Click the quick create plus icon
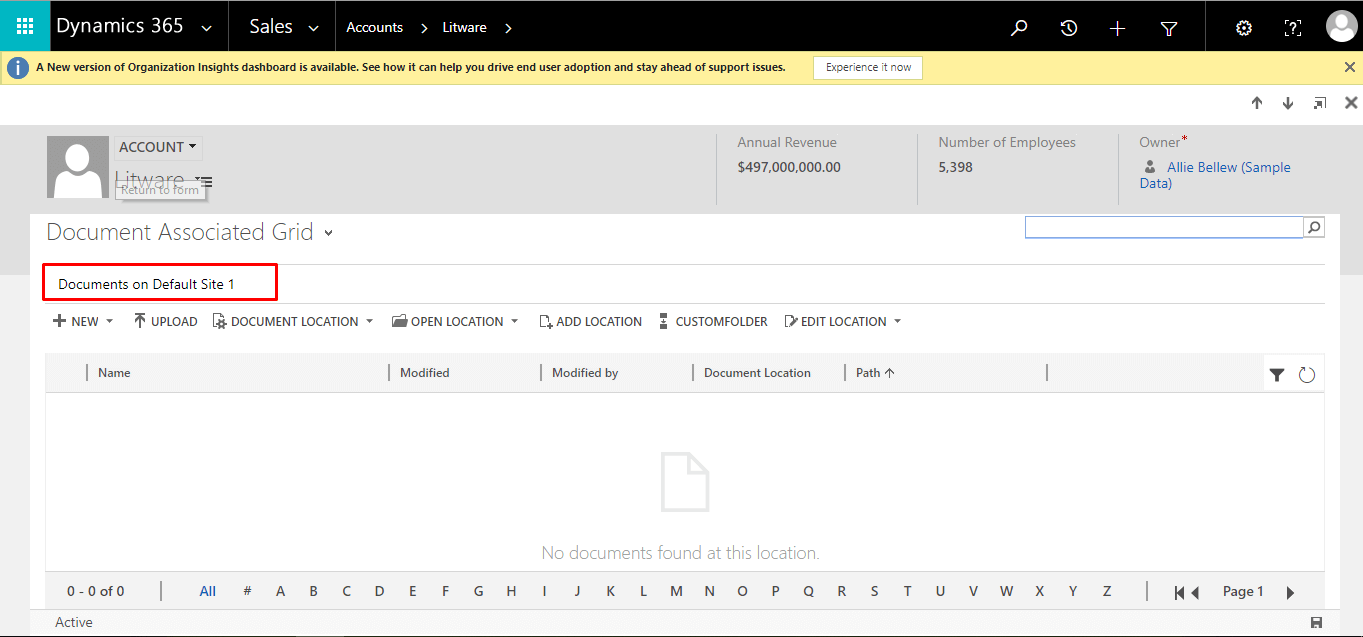 (1118, 28)
